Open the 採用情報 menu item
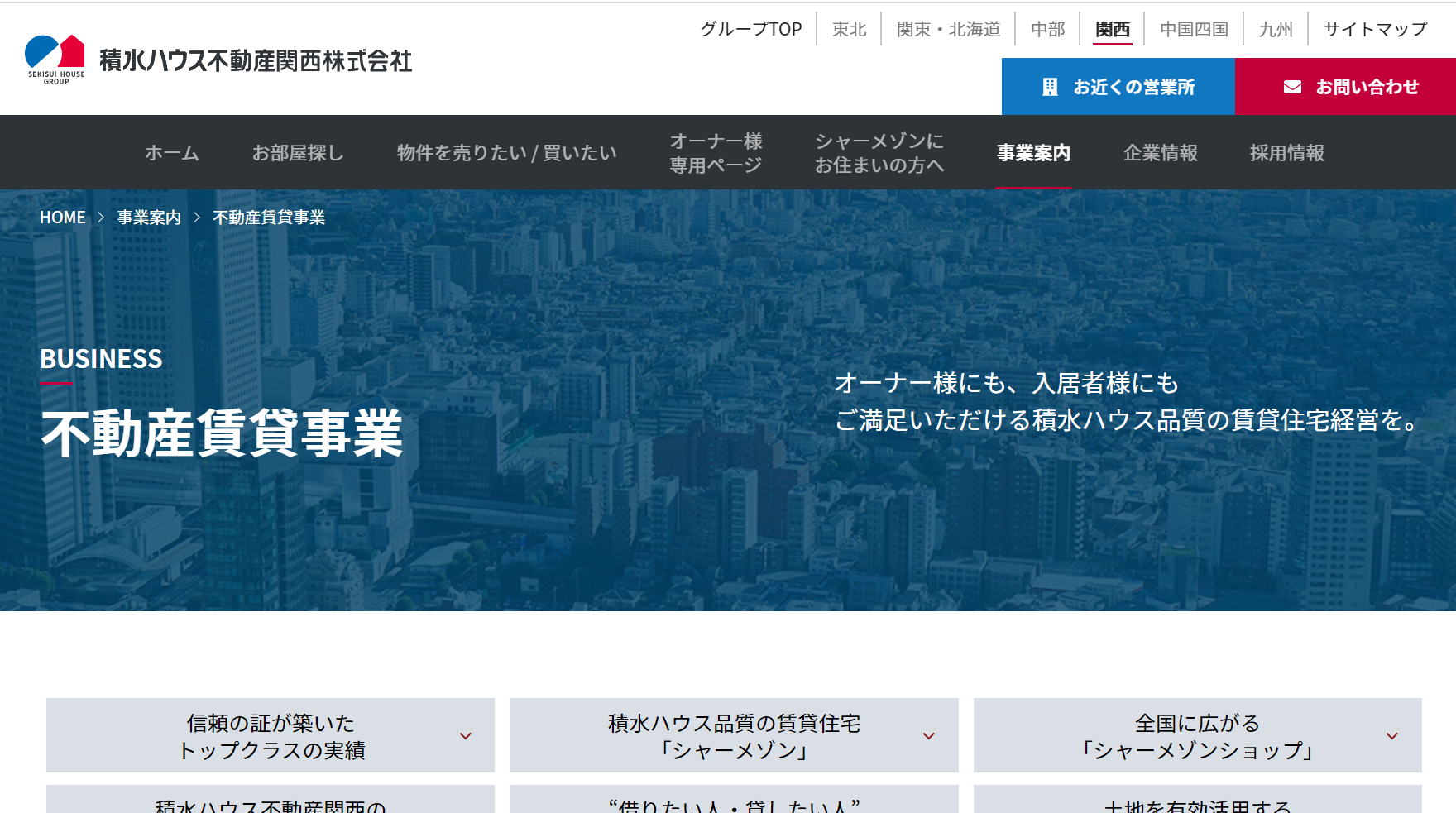 point(1286,153)
